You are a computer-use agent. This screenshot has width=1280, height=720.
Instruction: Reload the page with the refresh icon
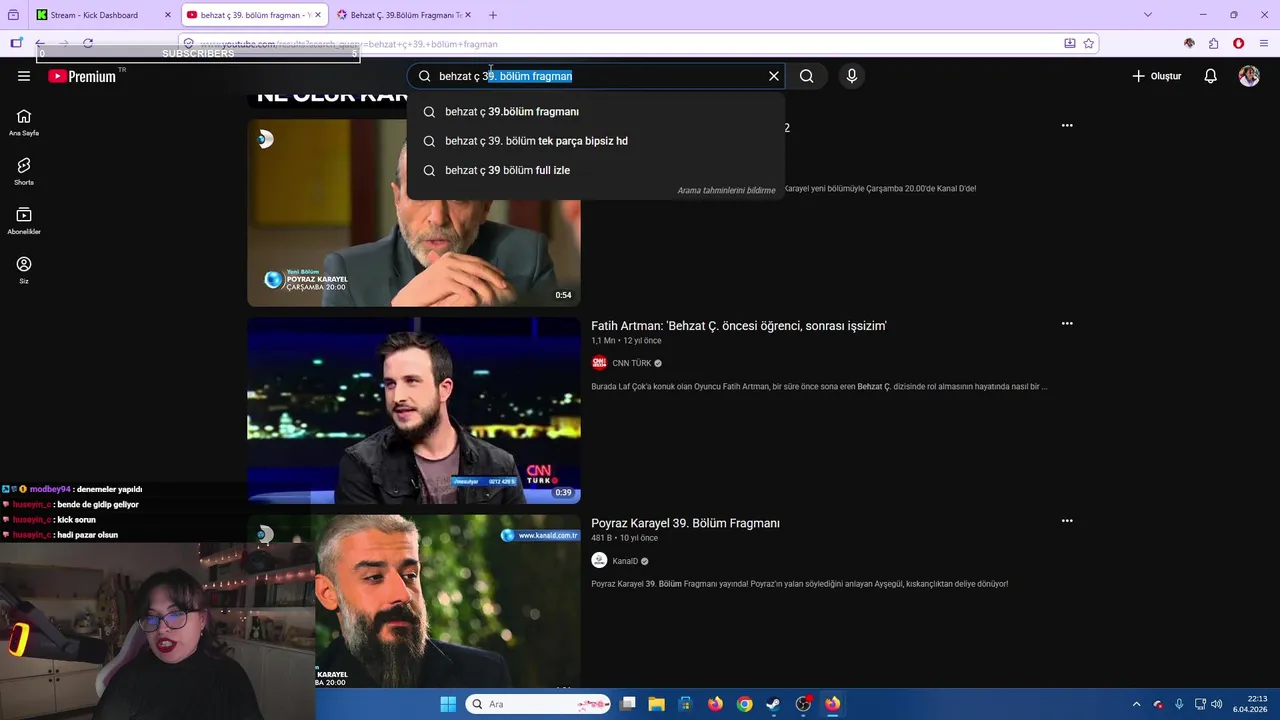pyautogui.click(x=88, y=43)
